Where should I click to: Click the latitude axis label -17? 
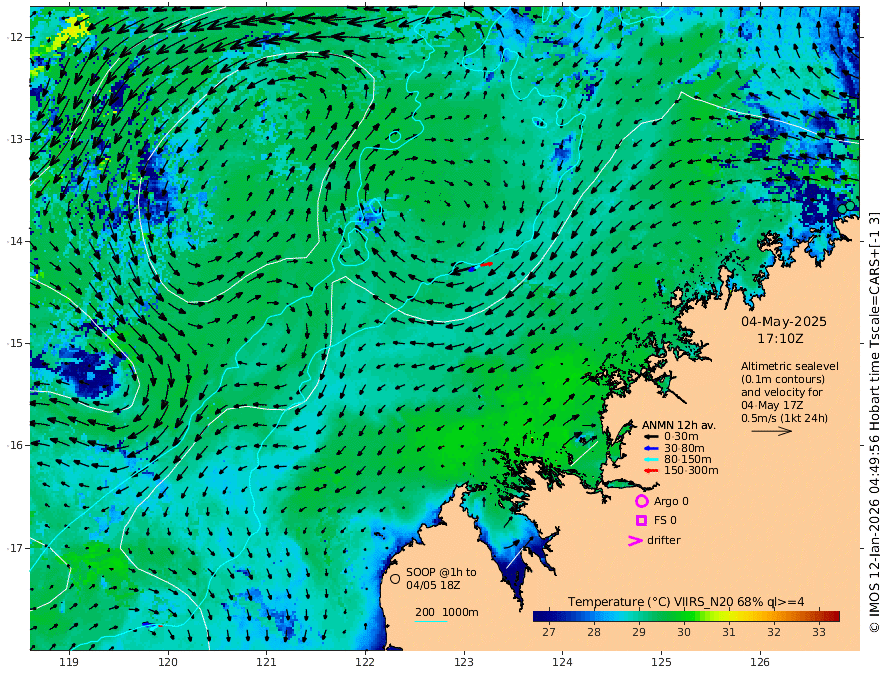[15, 548]
